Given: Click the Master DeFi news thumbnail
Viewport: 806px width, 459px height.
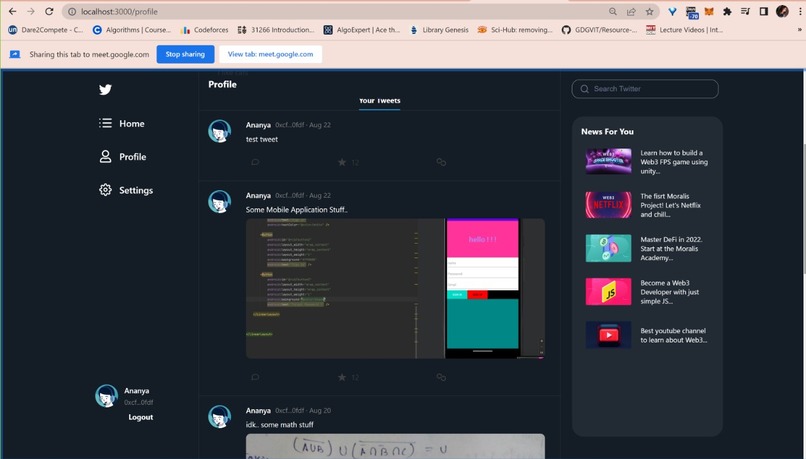Looking at the screenshot, I should click(609, 248).
